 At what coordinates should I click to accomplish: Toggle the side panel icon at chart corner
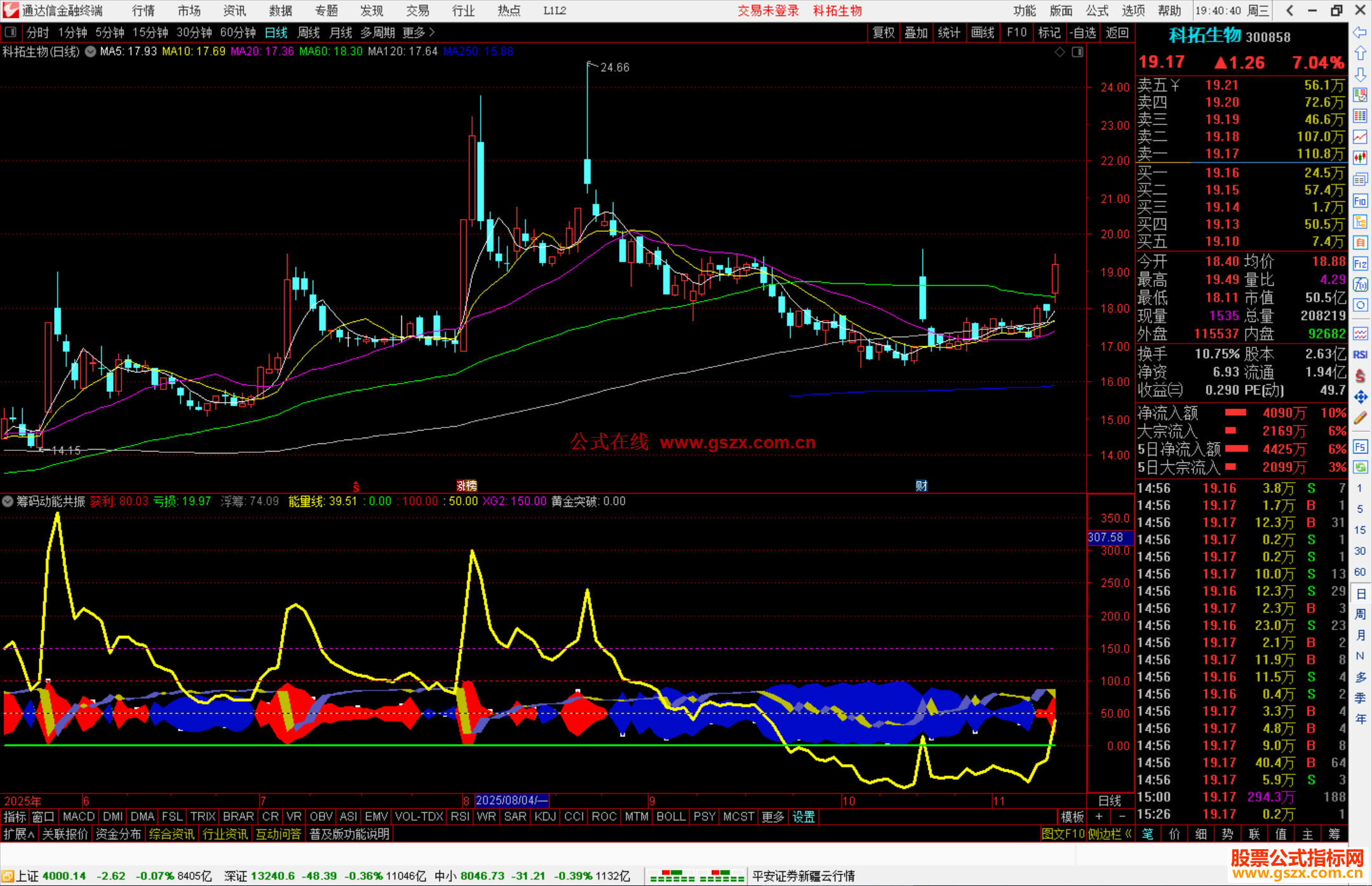point(1077,52)
